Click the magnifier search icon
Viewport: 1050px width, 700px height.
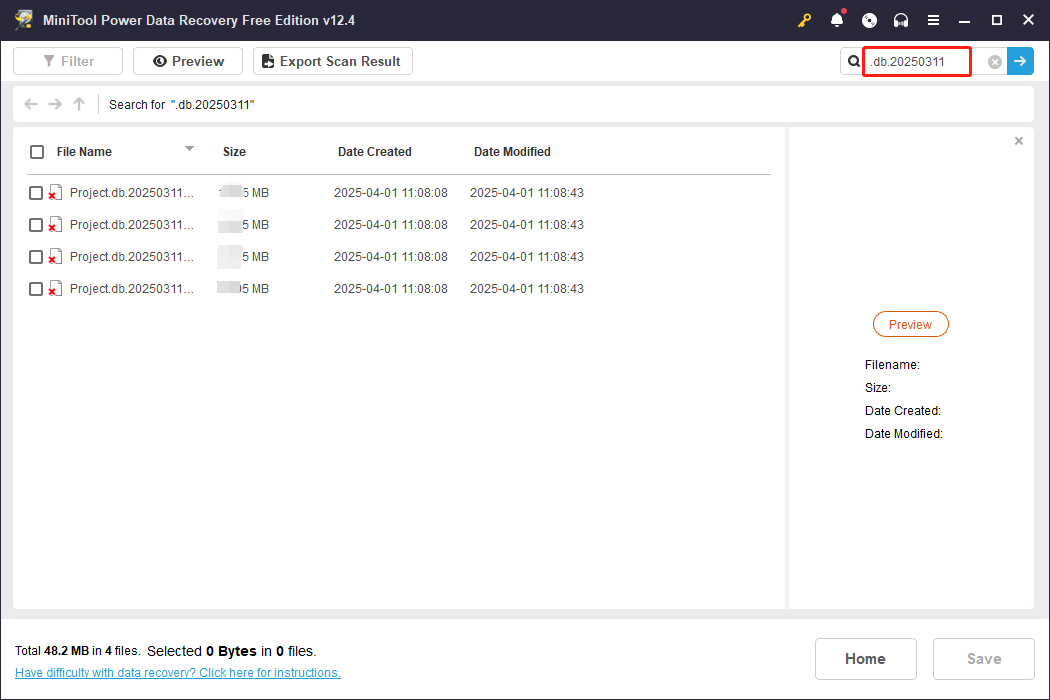(x=854, y=62)
